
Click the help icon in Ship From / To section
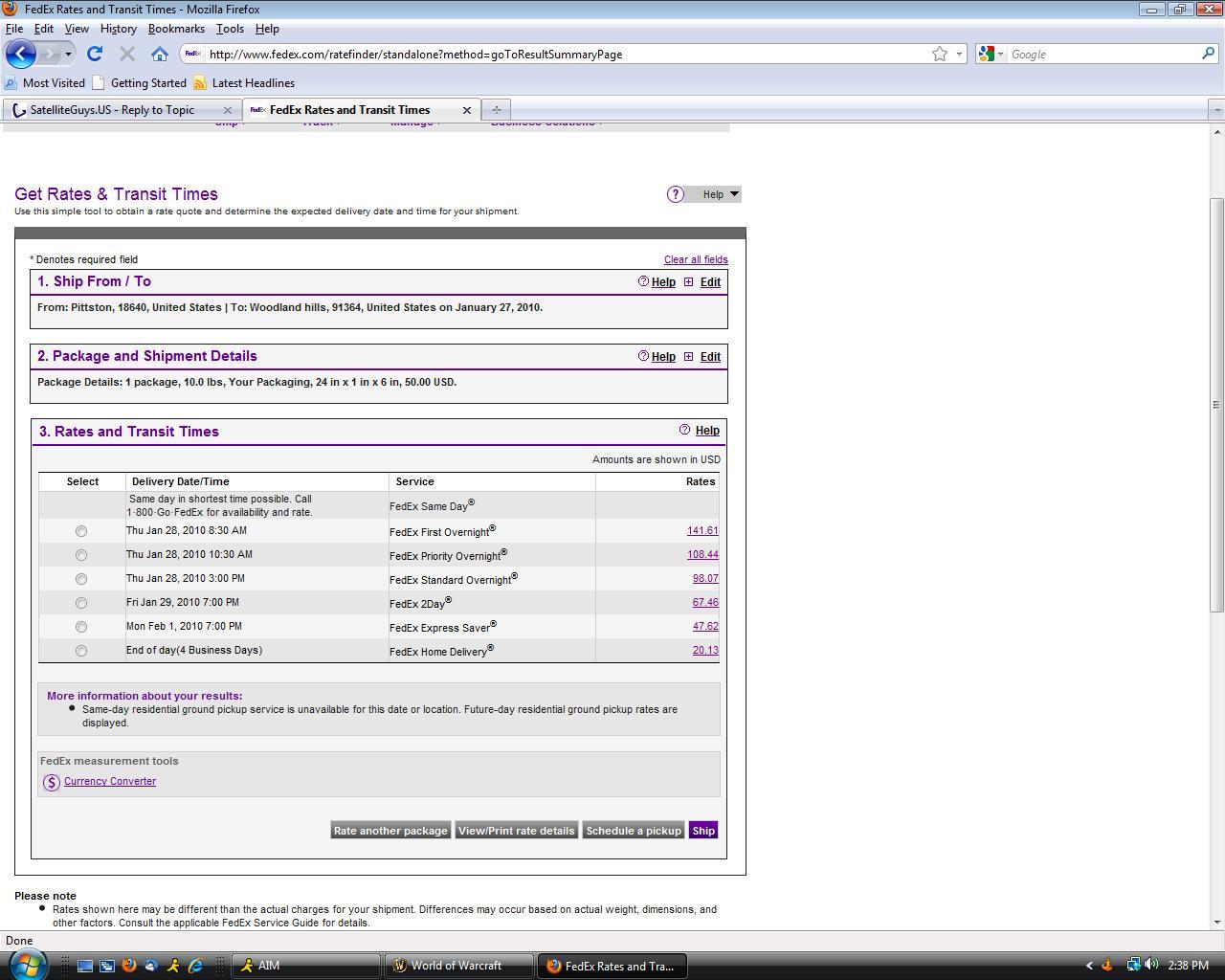643,281
